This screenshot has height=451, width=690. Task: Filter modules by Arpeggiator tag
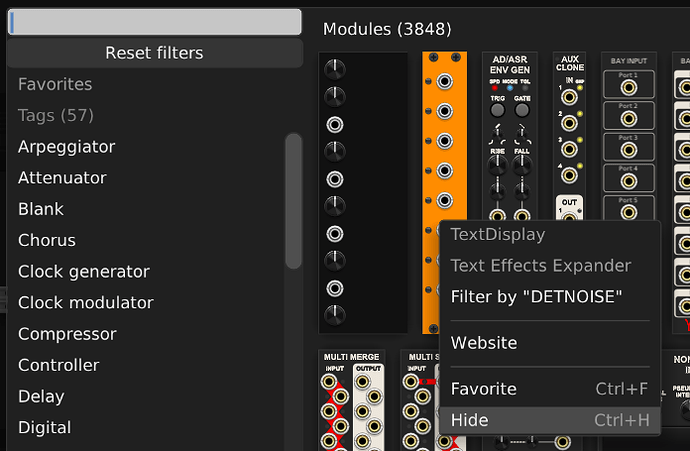tap(67, 147)
